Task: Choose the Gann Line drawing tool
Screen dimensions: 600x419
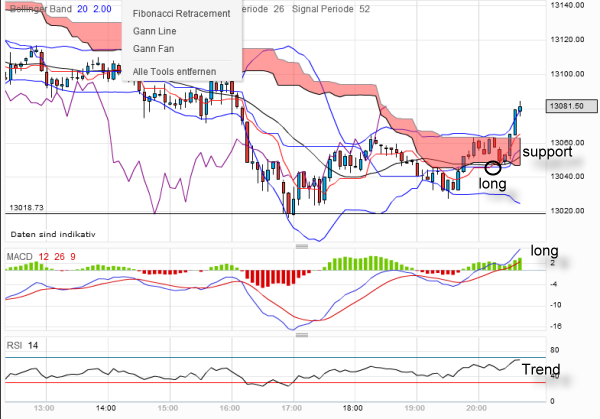Action: (x=155, y=31)
